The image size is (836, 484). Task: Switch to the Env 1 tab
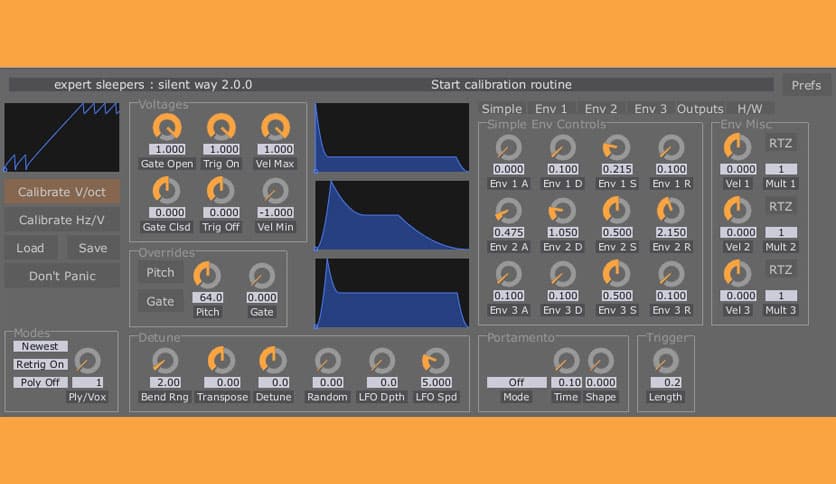(x=551, y=109)
